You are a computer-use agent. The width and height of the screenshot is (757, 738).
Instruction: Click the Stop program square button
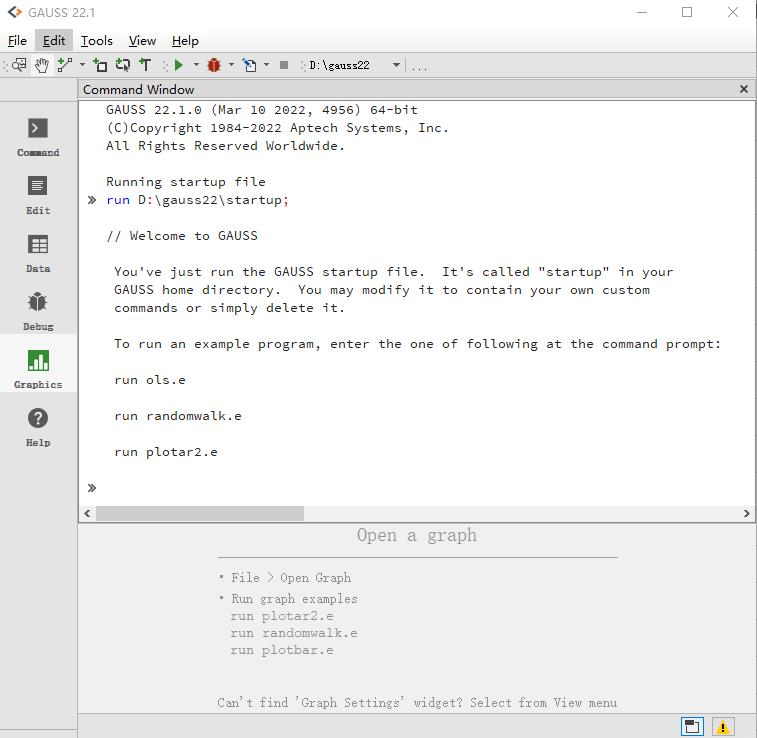284,65
